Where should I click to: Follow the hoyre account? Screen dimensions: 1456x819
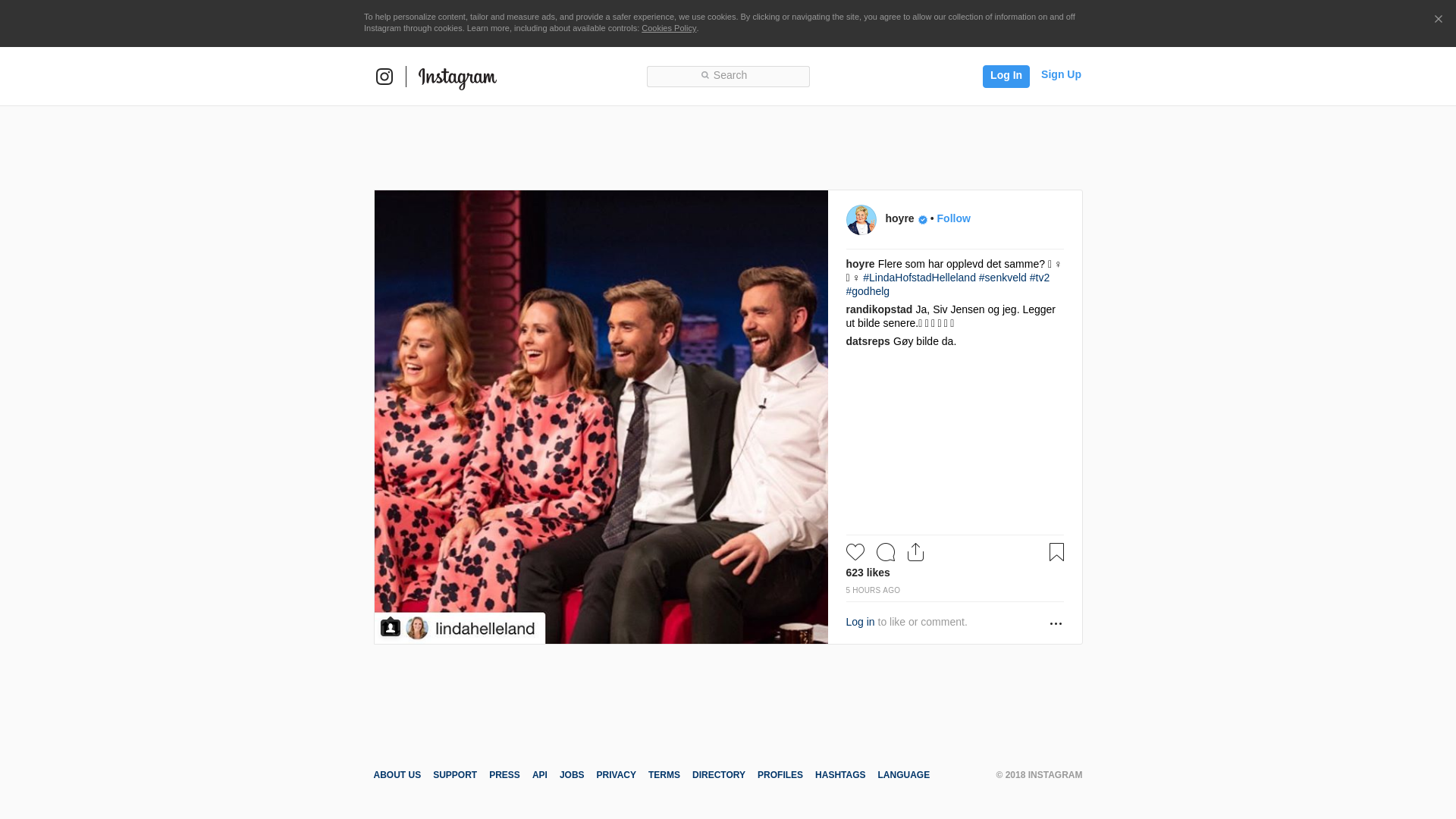pos(953,218)
